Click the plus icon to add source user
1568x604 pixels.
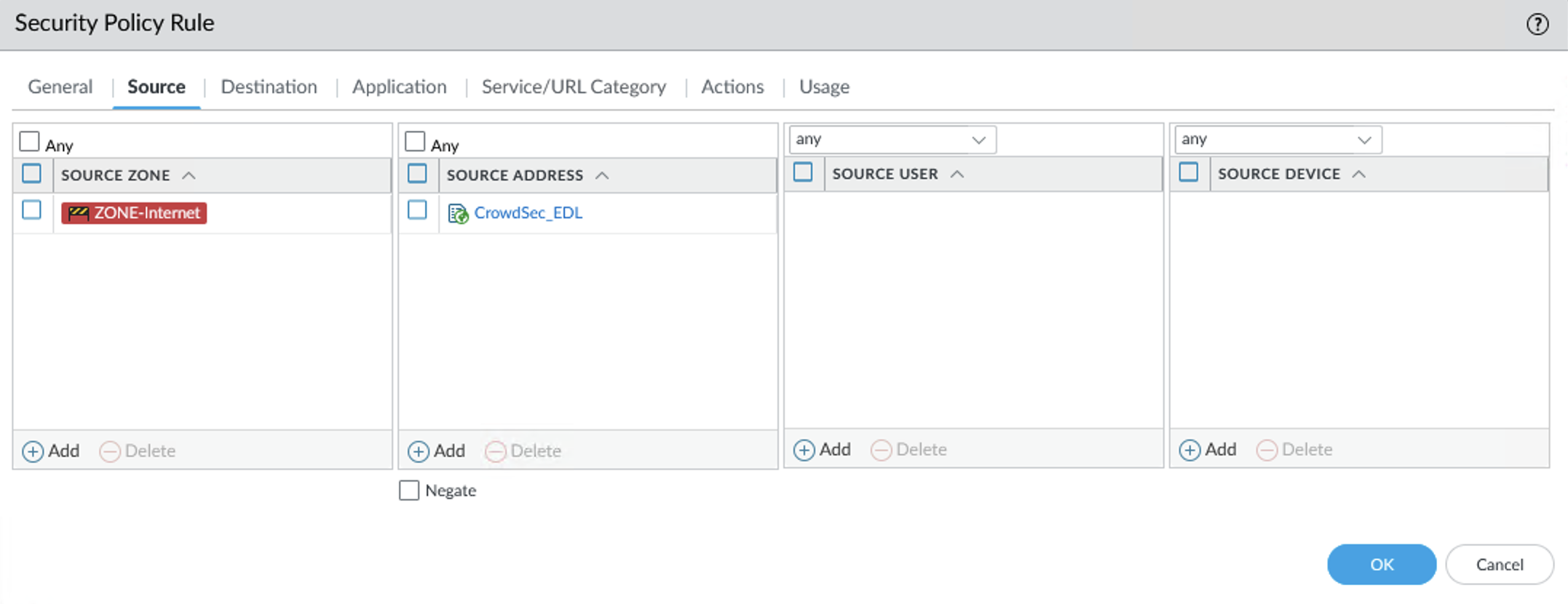pos(804,450)
